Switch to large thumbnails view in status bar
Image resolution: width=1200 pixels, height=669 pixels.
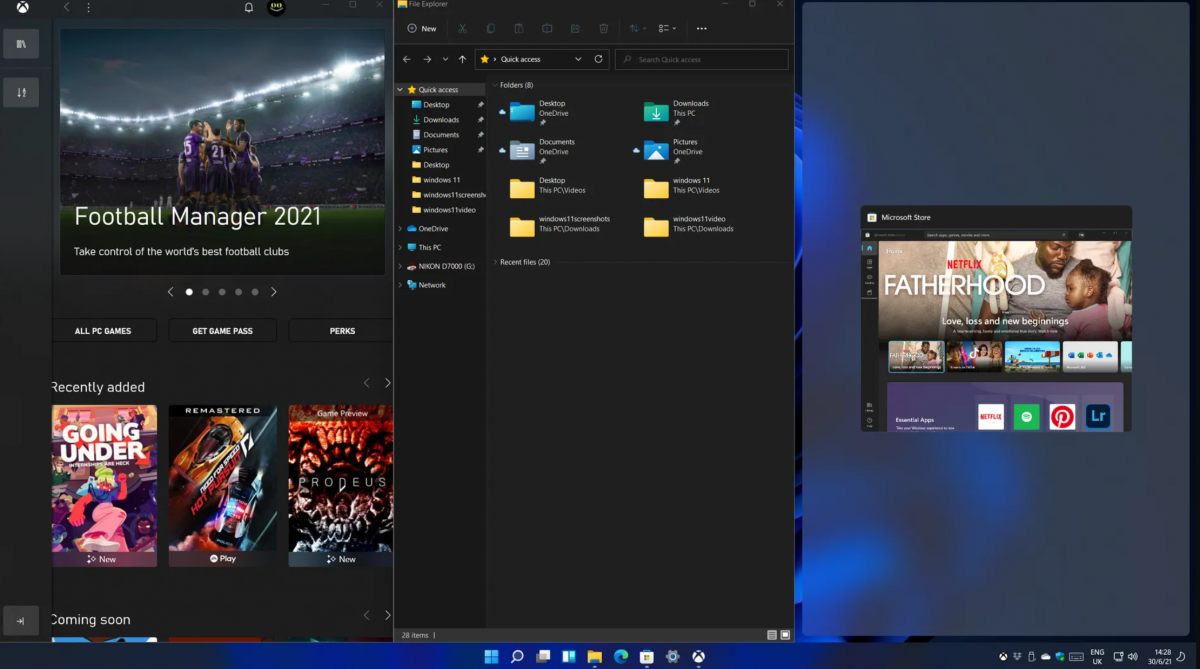tap(785, 635)
